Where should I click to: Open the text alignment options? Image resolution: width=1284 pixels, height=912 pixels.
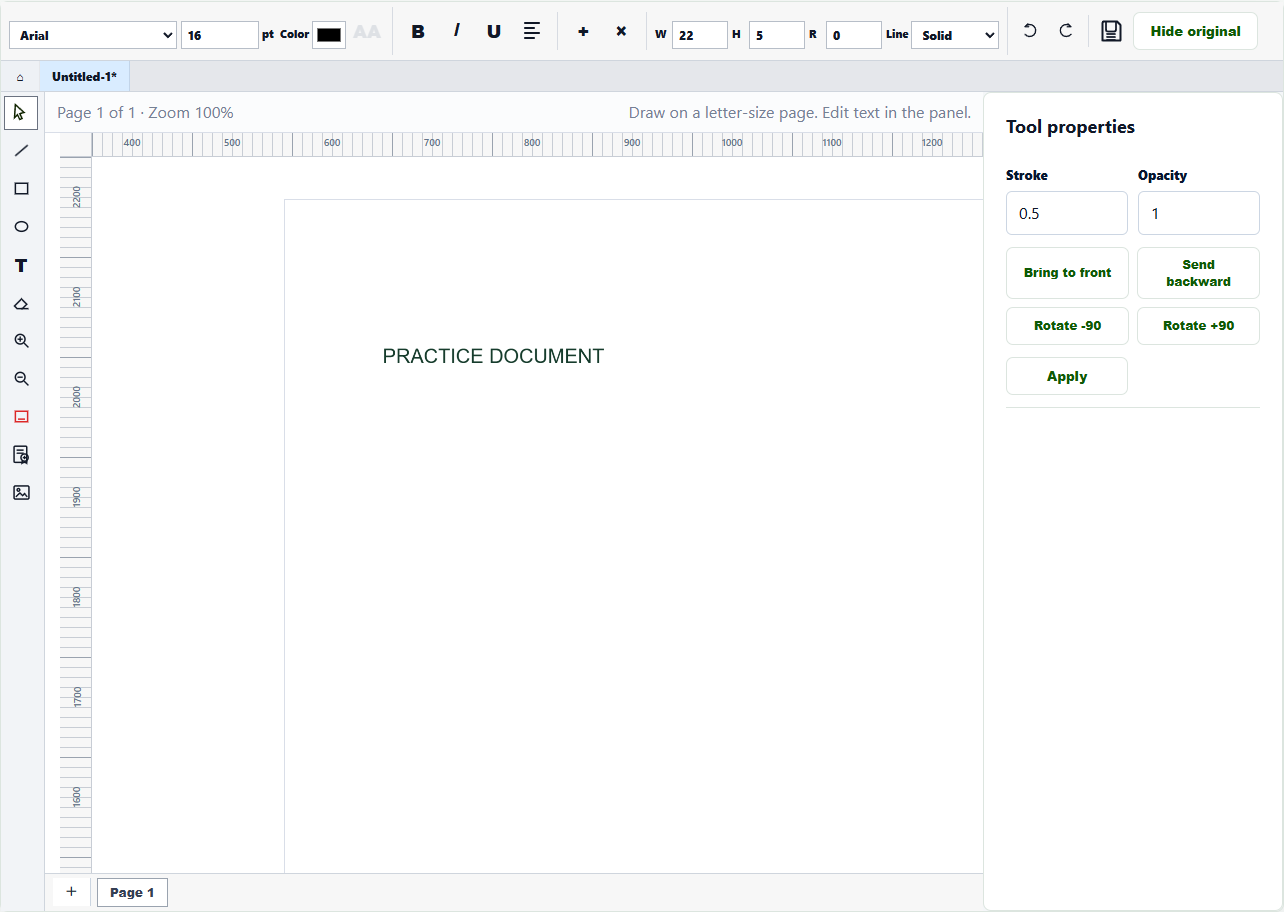tap(532, 31)
